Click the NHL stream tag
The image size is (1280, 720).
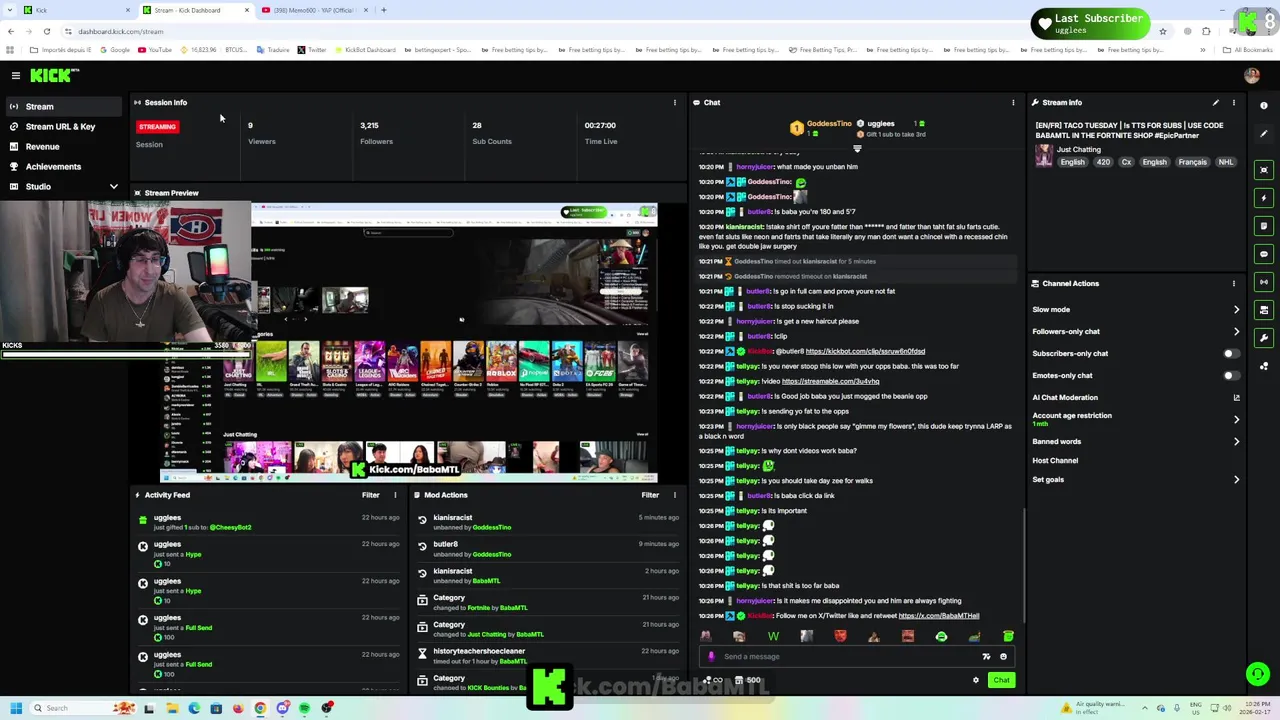coord(1225,162)
